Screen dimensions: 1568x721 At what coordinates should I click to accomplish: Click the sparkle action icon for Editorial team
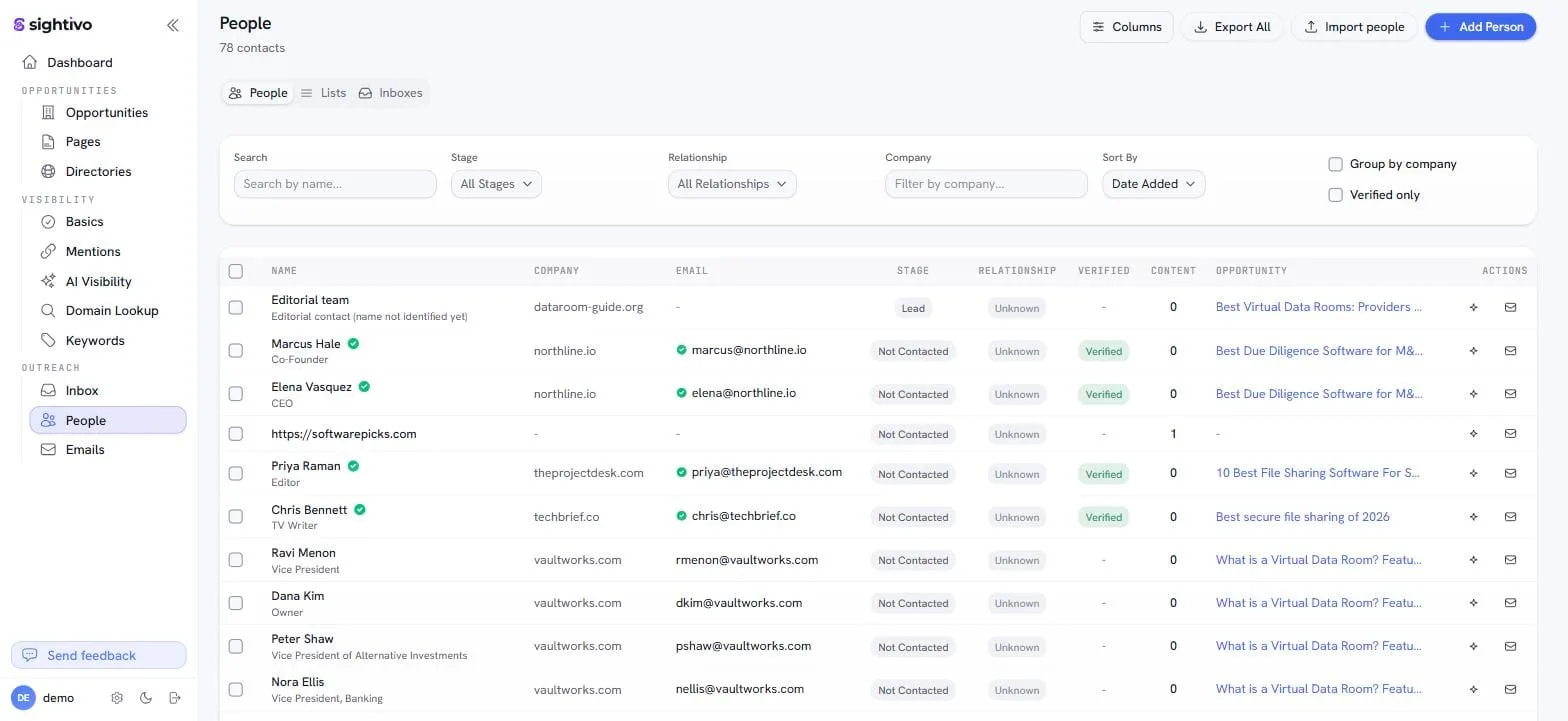[x=1473, y=308]
